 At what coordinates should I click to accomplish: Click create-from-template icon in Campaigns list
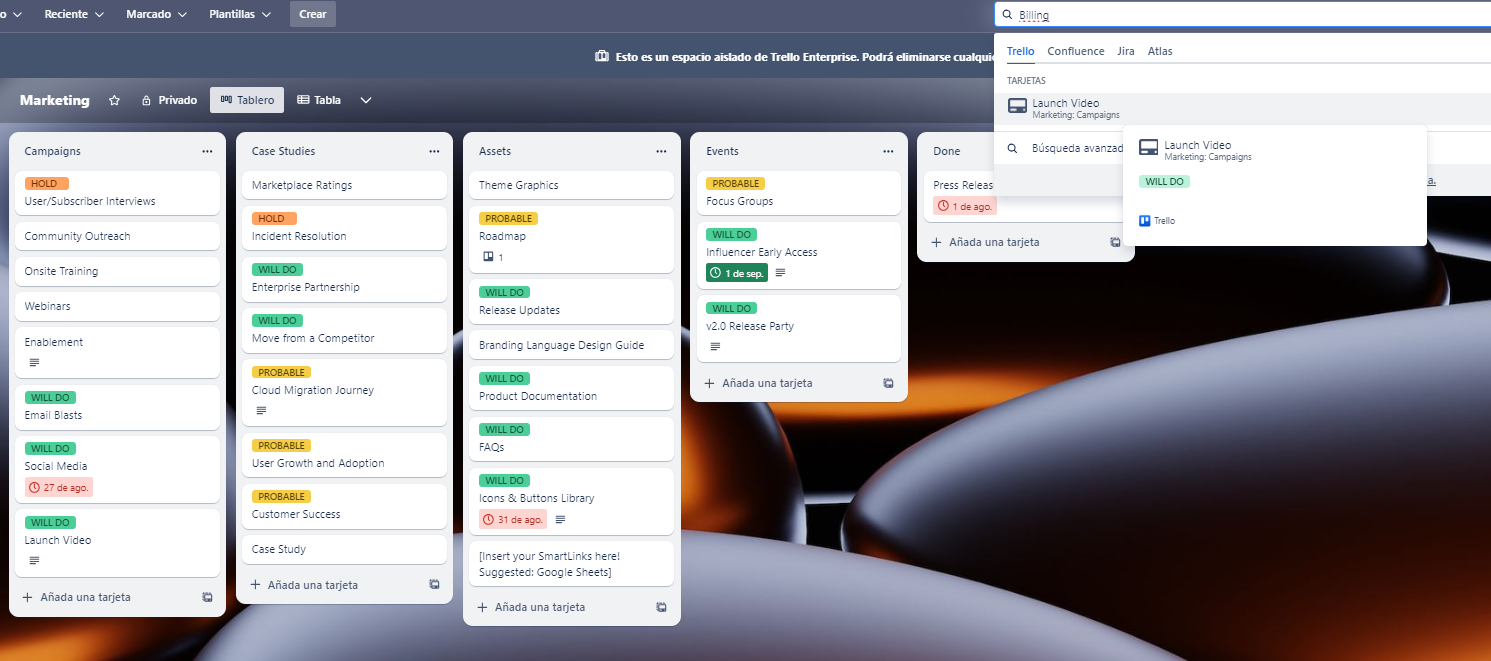[x=207, y=597]
